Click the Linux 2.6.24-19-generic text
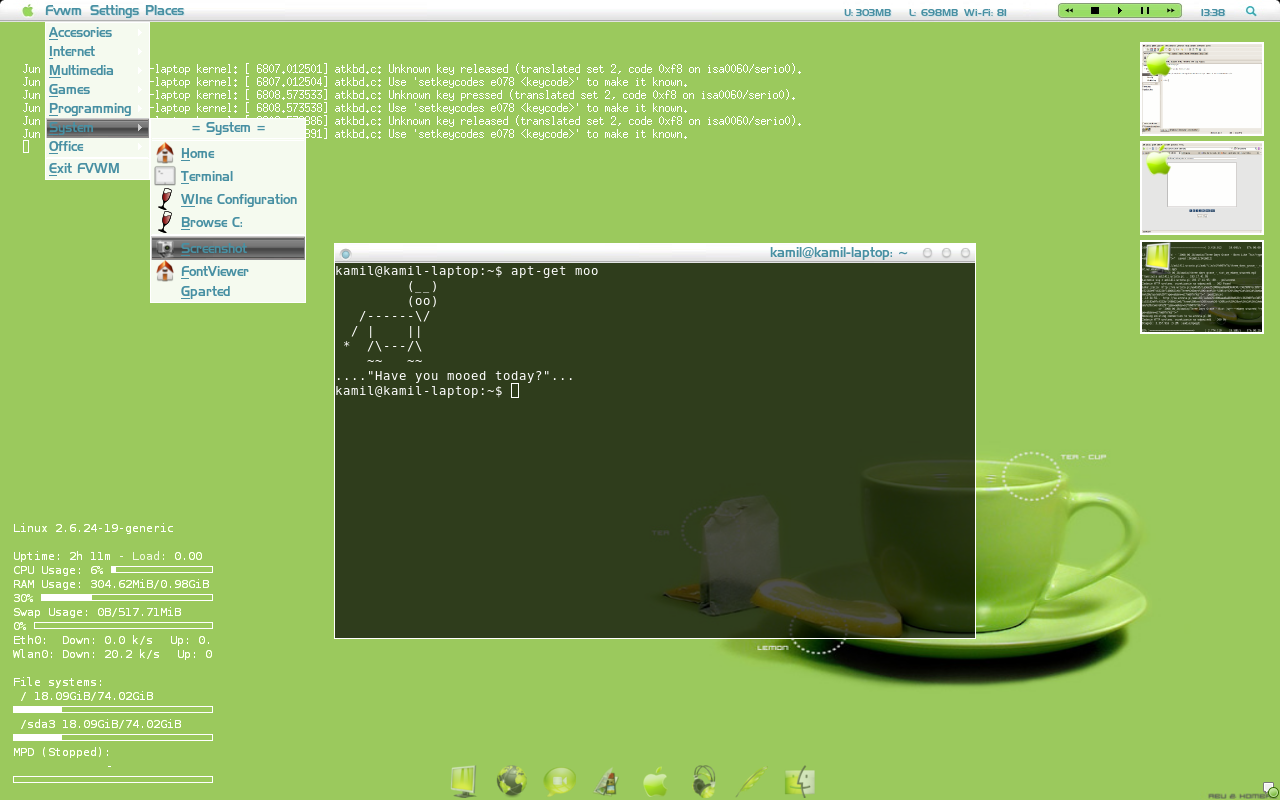Screen dimensions: 1280x800 tap(93, 528)
